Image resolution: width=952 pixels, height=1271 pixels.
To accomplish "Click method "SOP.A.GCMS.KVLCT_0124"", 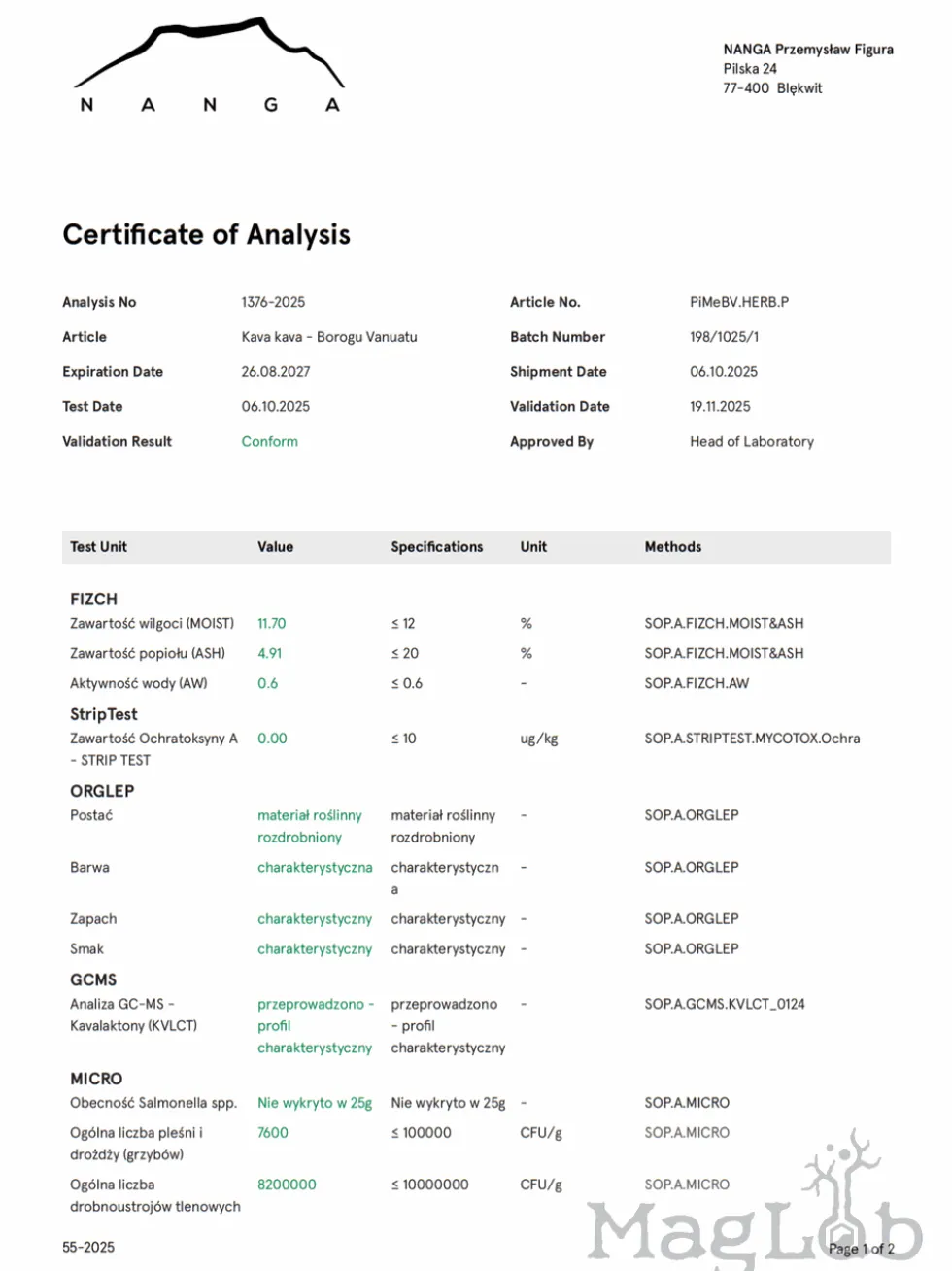I will tap(725, 1004).
